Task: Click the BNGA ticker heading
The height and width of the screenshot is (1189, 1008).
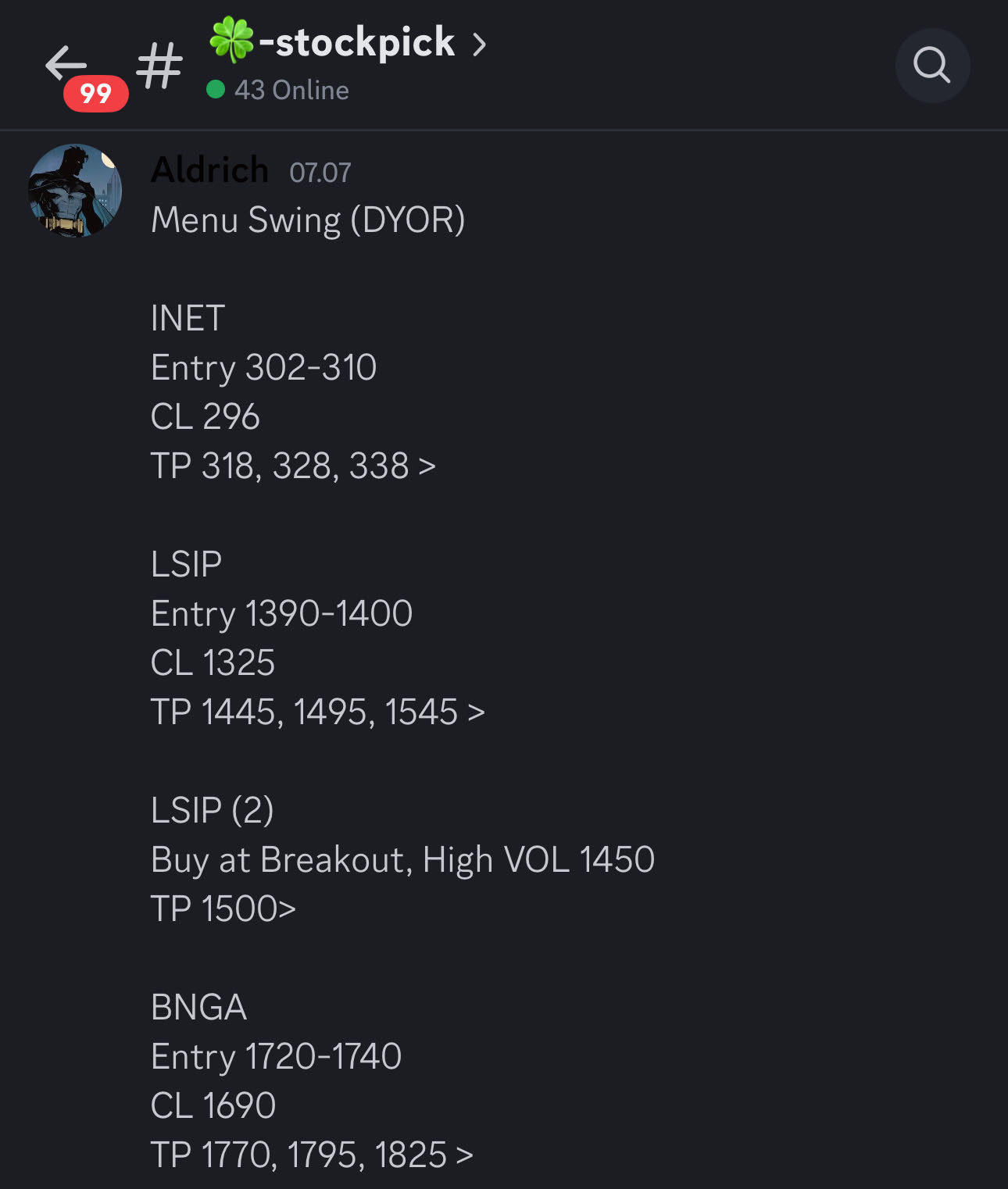Action: point(198,1008)
